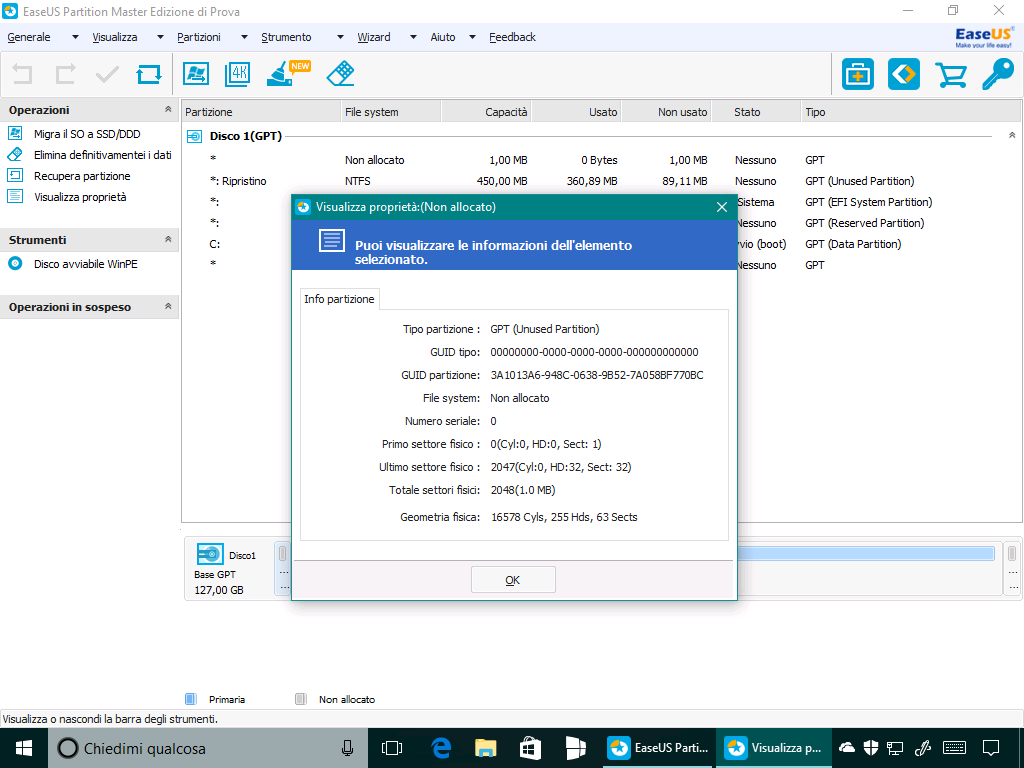Image resolution: width=1024 pixels, height=768 pixels.
Task: Click the blue backup tool icon
Action: [x=904, y=74]
